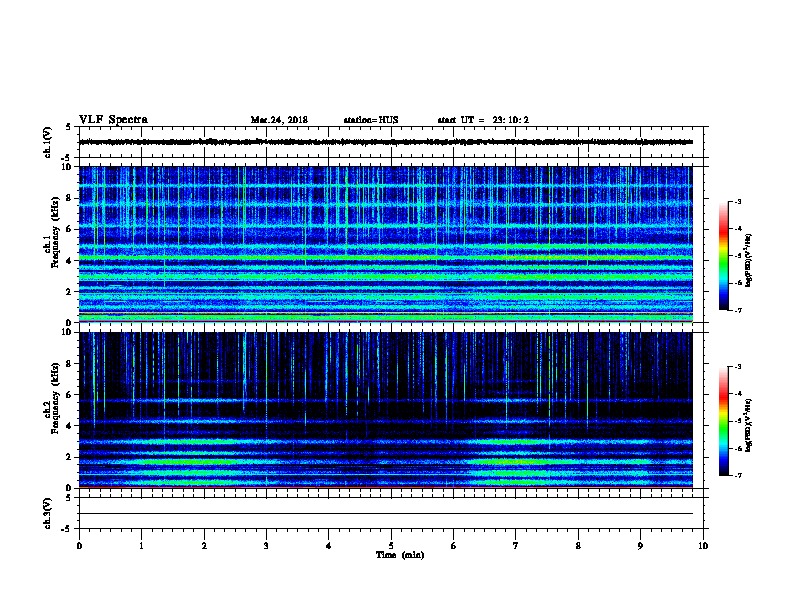The height and width of the screenshot is (612, 792).
Task: Click the ch.1(V) waveform axis label
Action: pos(48,142)
